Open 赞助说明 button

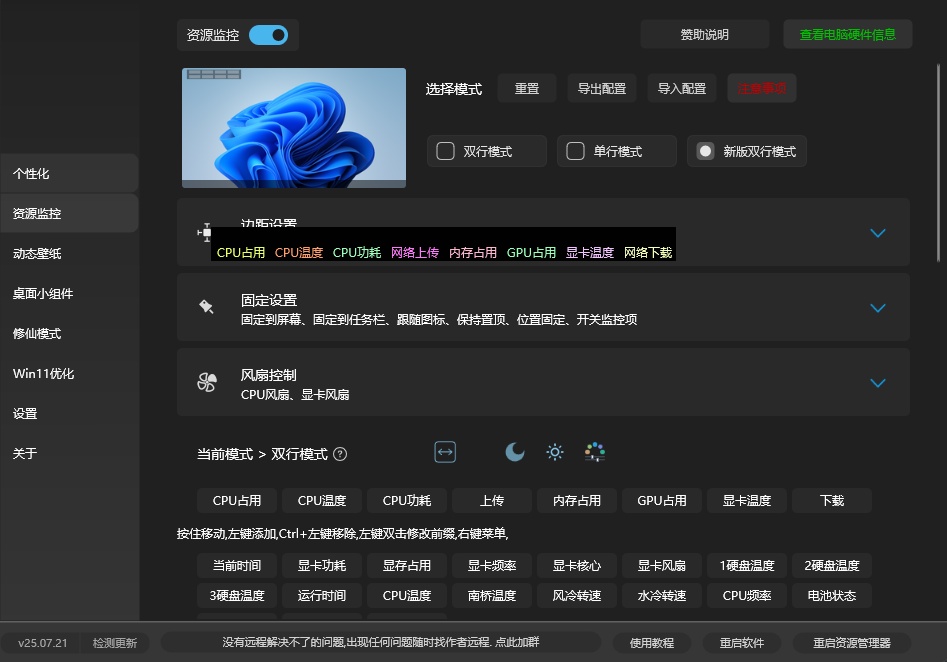pyautogui.click(x=704, y=34)
